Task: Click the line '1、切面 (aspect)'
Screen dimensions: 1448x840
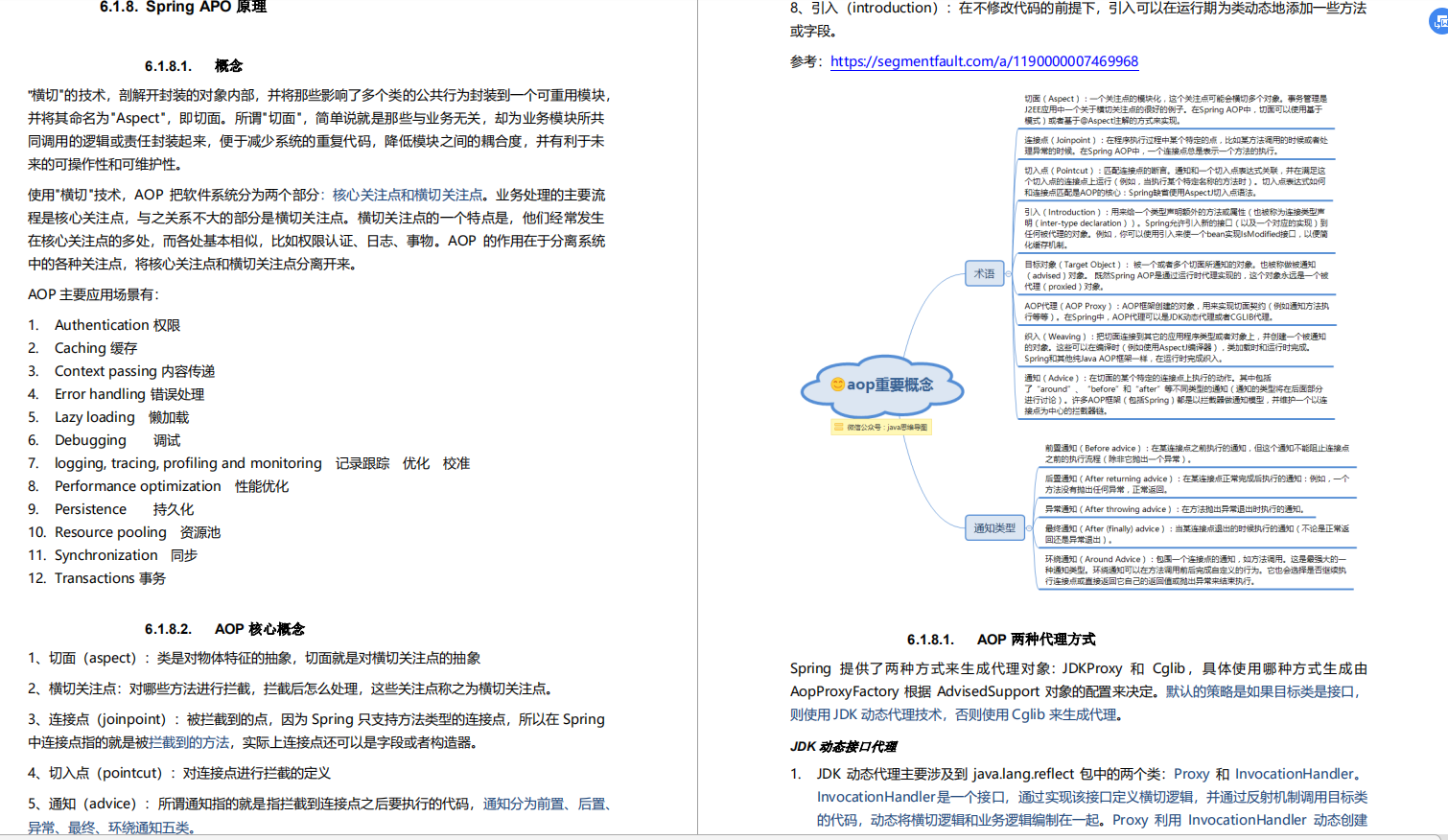Action: (254, 658)
